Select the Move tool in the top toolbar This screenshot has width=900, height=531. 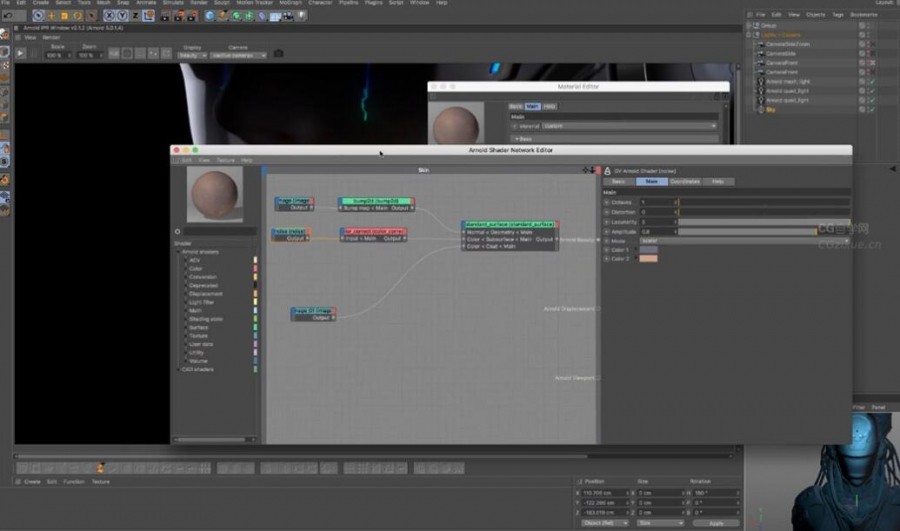click(x=51, y=16)
